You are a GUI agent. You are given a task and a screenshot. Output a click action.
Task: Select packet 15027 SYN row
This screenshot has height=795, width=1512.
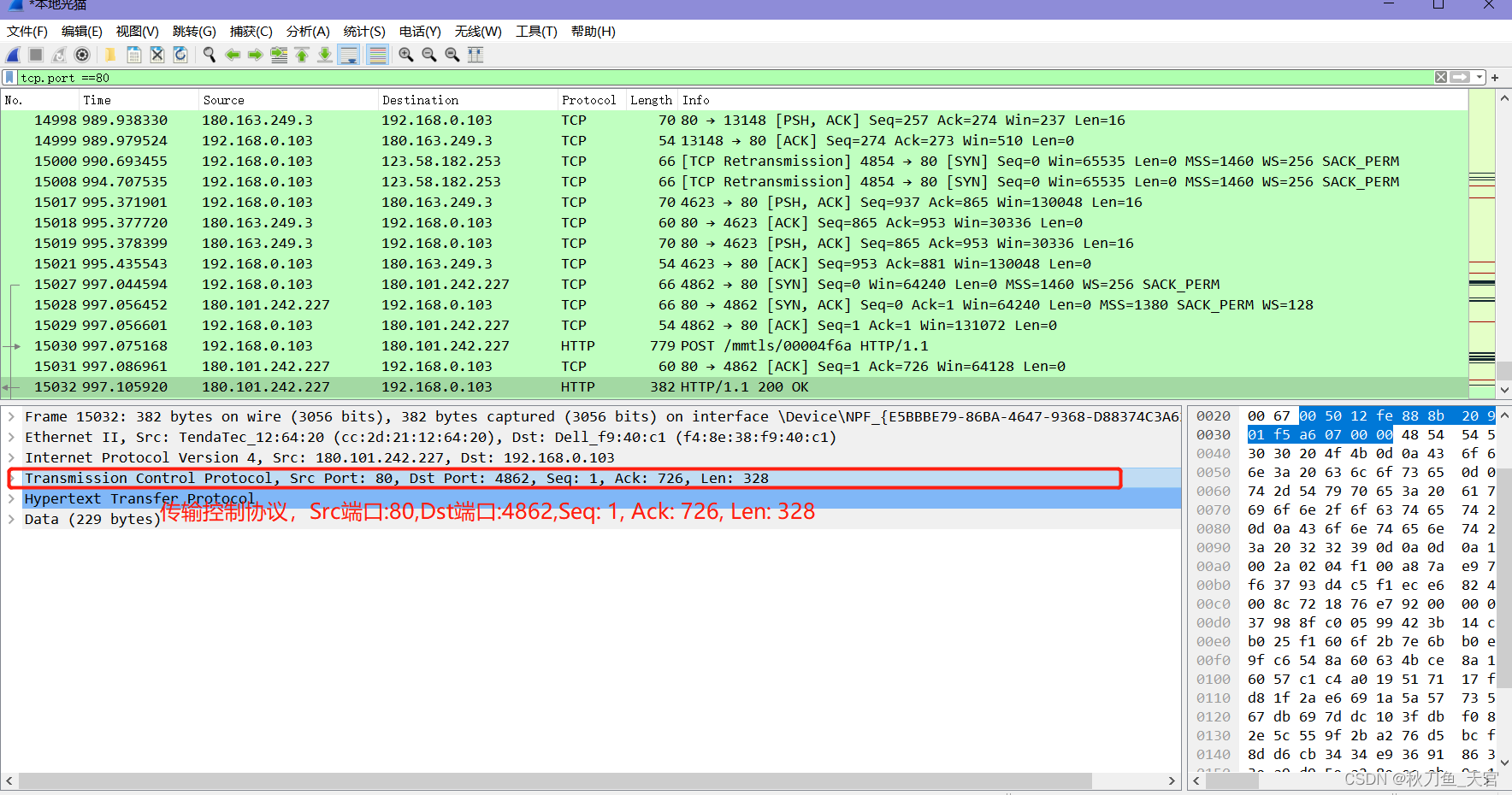[734, 285]
